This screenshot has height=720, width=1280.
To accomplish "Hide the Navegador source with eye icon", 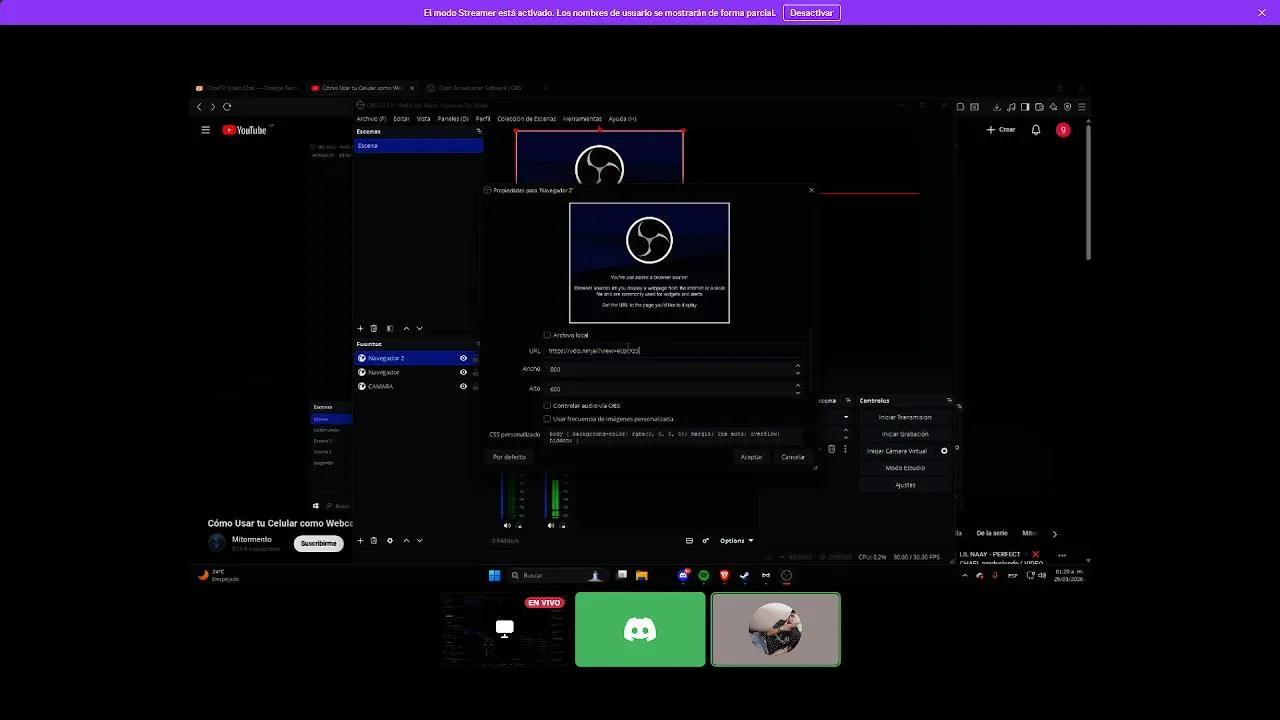I will tap(463, 372).
